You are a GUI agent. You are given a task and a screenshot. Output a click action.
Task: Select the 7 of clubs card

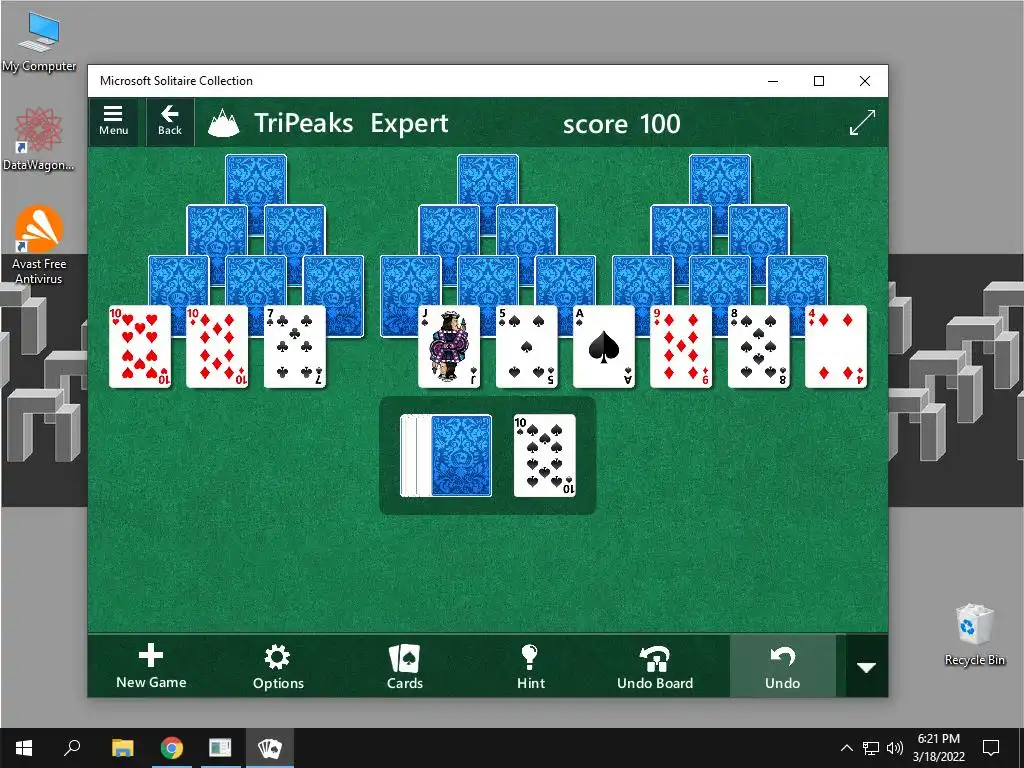[295, 347]
